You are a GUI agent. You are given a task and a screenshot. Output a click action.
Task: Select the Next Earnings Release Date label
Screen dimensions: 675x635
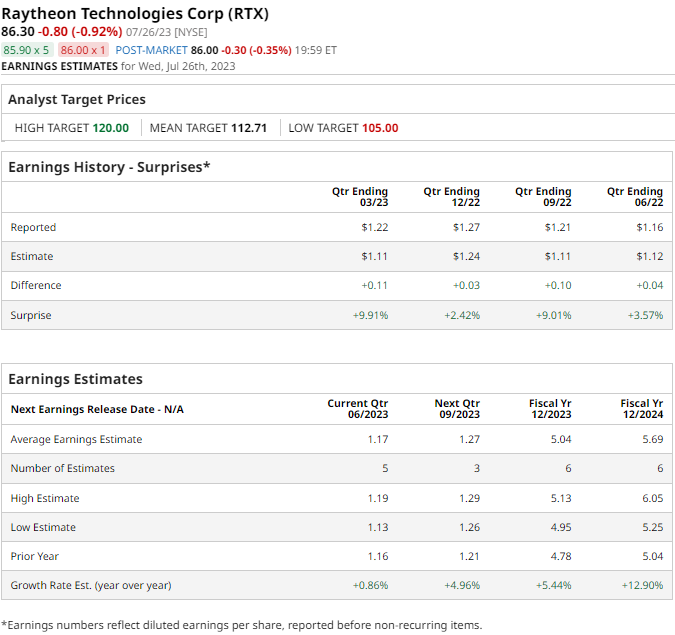97,409
